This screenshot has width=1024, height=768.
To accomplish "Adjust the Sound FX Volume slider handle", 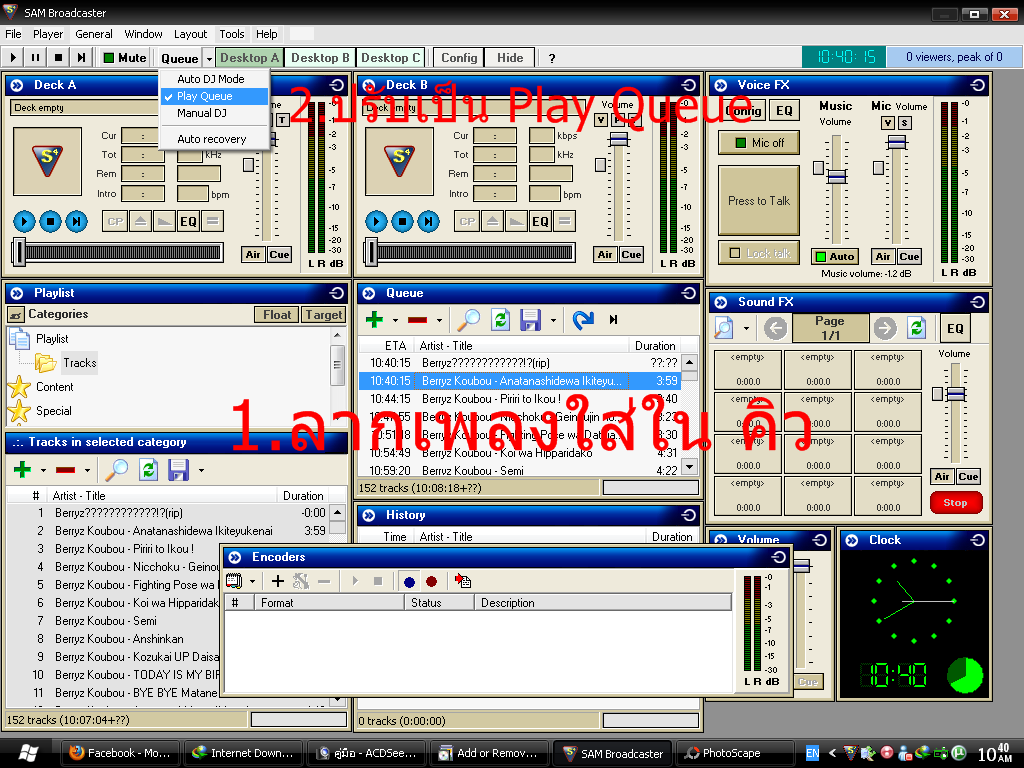I will pos(955,394).
